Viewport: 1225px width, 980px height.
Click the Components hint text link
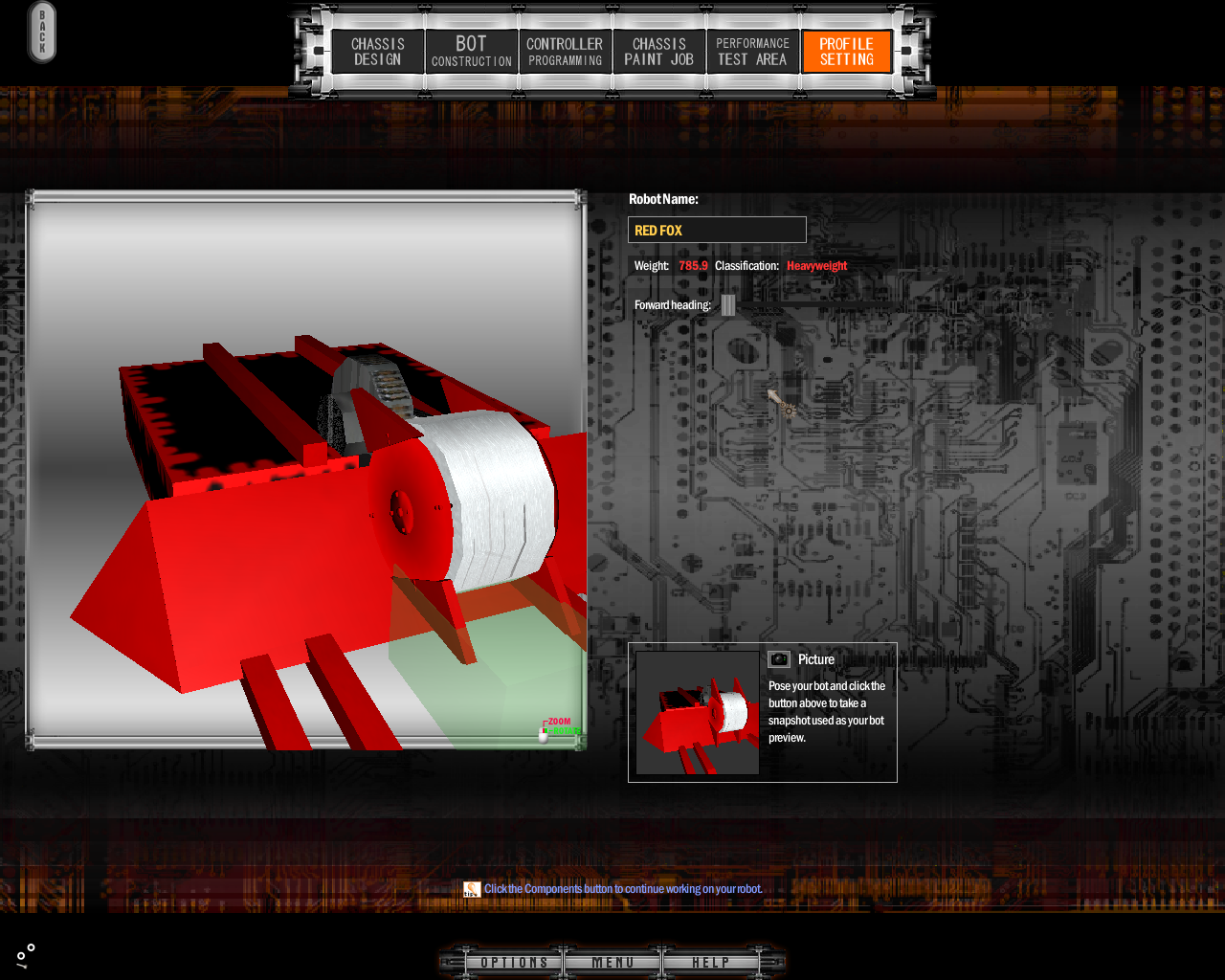click(623, 889)
